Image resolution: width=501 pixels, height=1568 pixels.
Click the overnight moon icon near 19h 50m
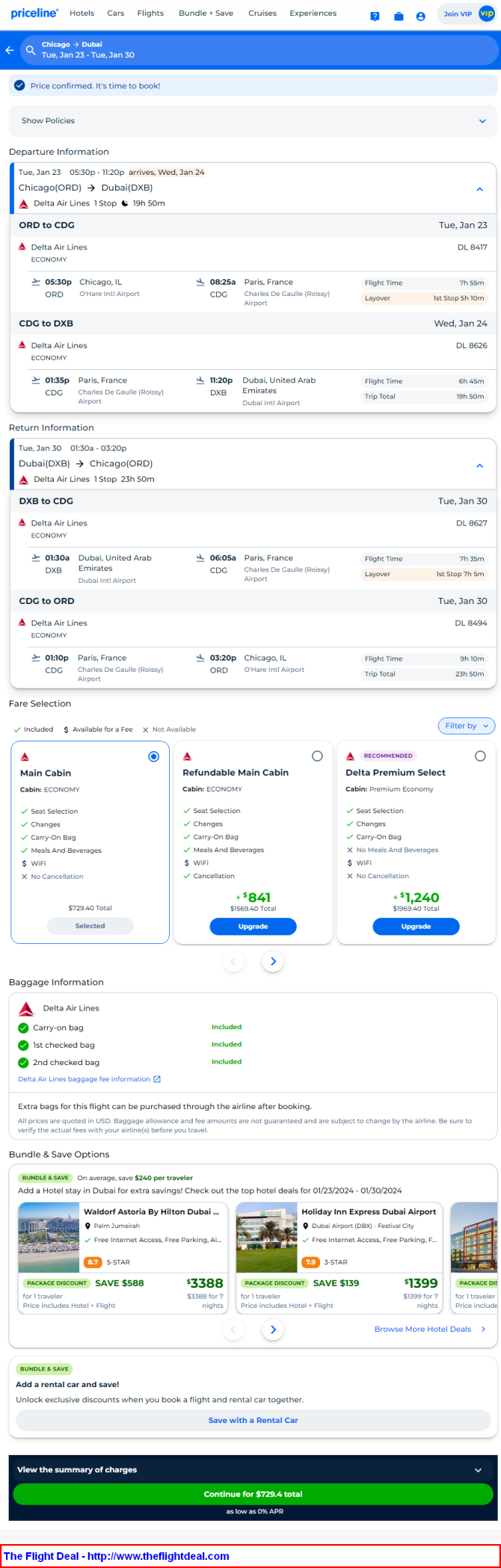click(125, 203)
